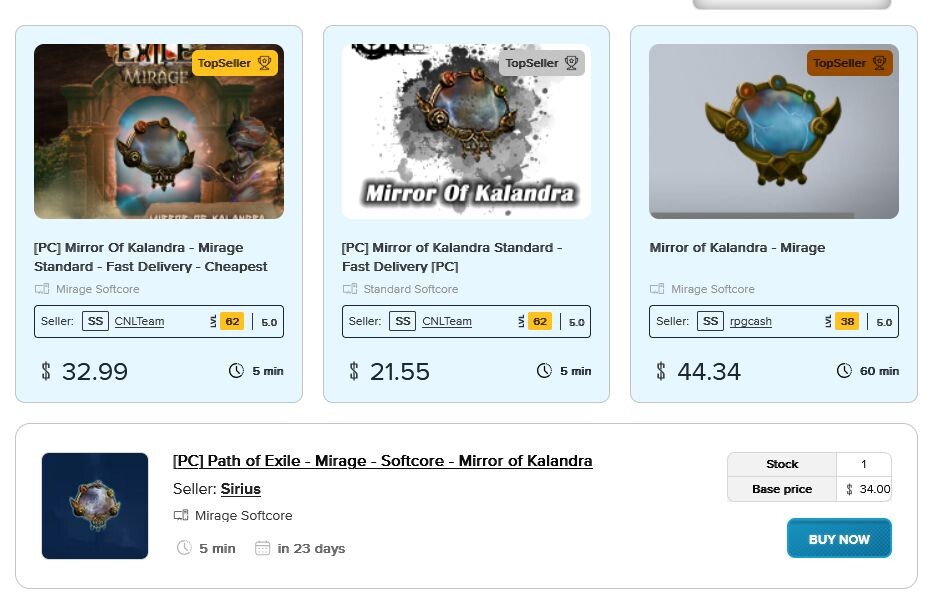Click the SS rank badge for rpgcash
The height and width of the screenshot is (606, 936).
tap(710, 321)
